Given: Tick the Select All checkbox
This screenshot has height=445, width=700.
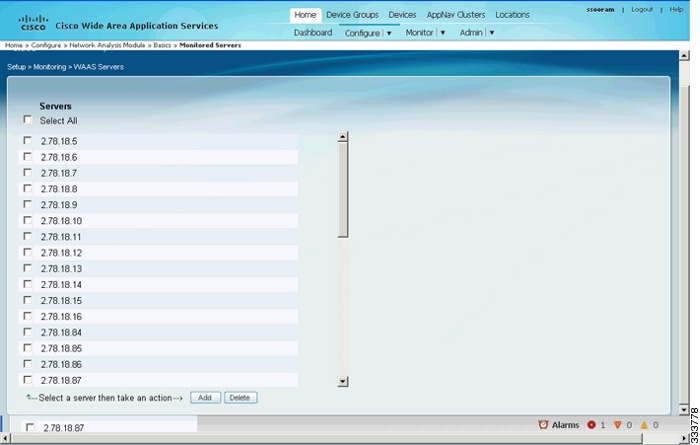Looking at the screenshot, I should click(x=28, y=120).
